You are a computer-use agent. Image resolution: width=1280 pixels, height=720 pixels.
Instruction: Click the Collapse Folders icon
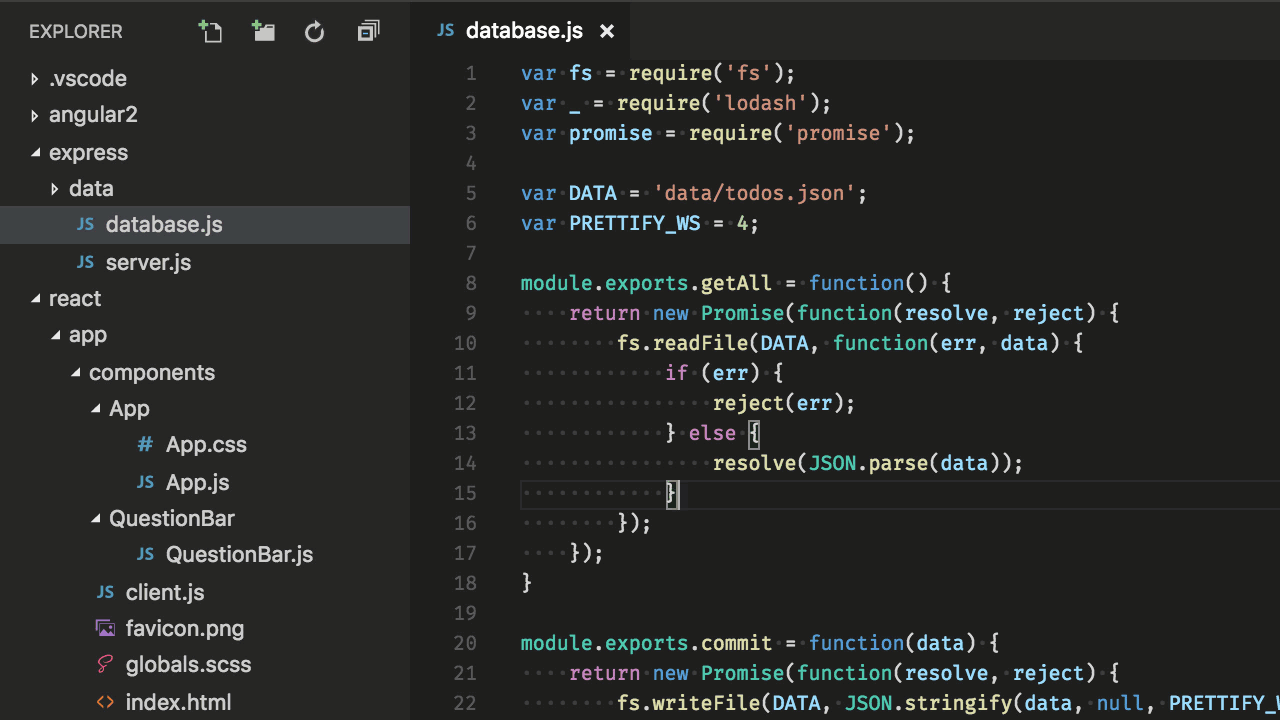coord(368,31)
